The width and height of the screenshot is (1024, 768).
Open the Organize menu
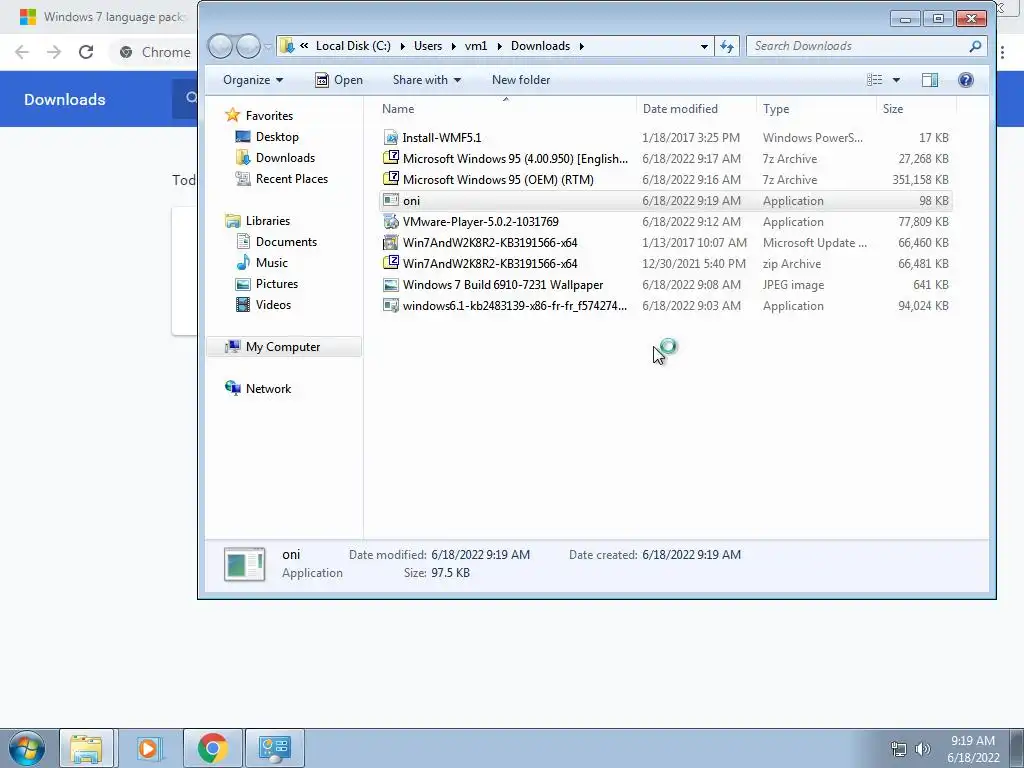[x=253, y=80]
